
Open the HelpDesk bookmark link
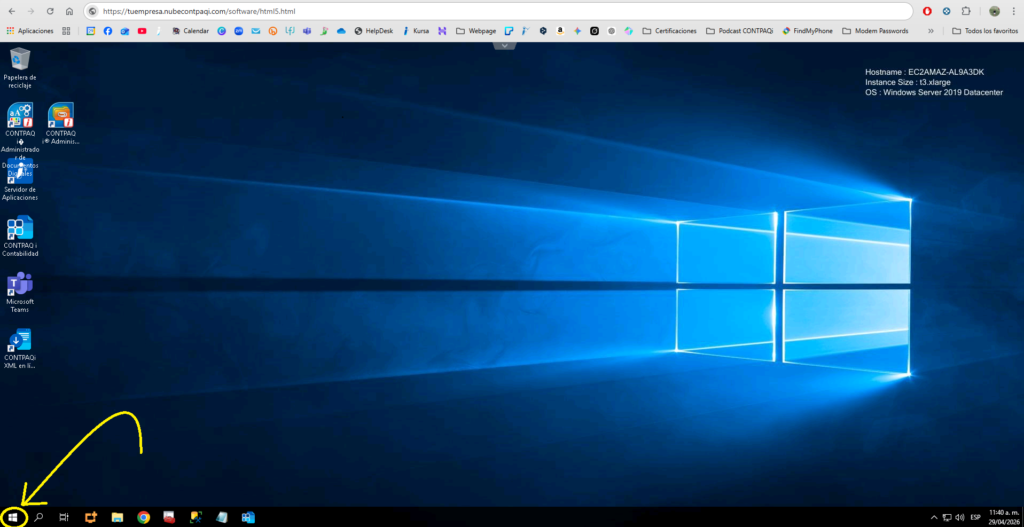(373, 31)
